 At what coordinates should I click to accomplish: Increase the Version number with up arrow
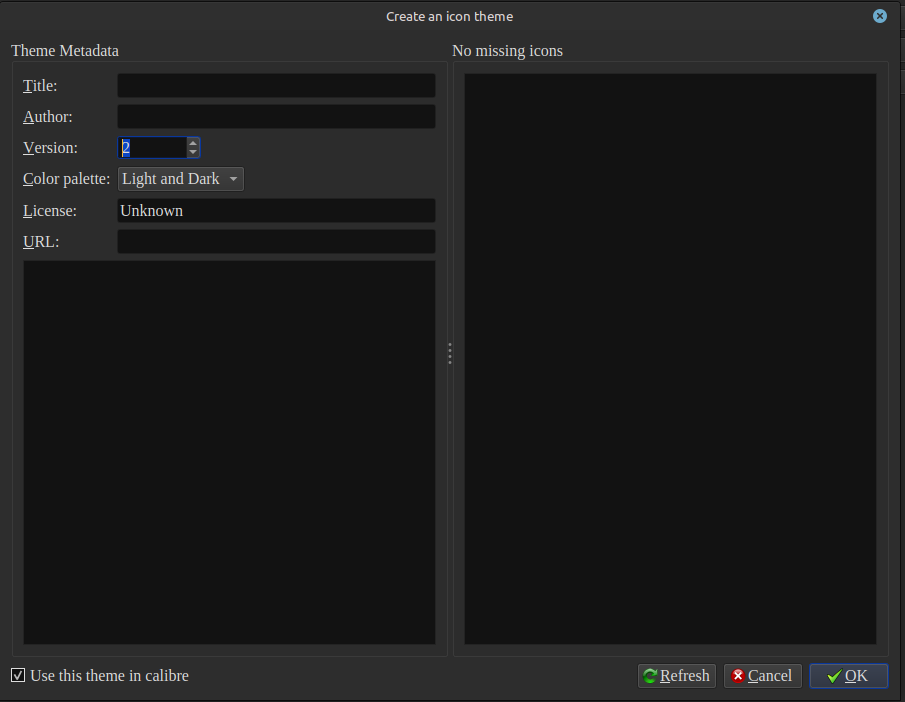[x=193, y=143]
